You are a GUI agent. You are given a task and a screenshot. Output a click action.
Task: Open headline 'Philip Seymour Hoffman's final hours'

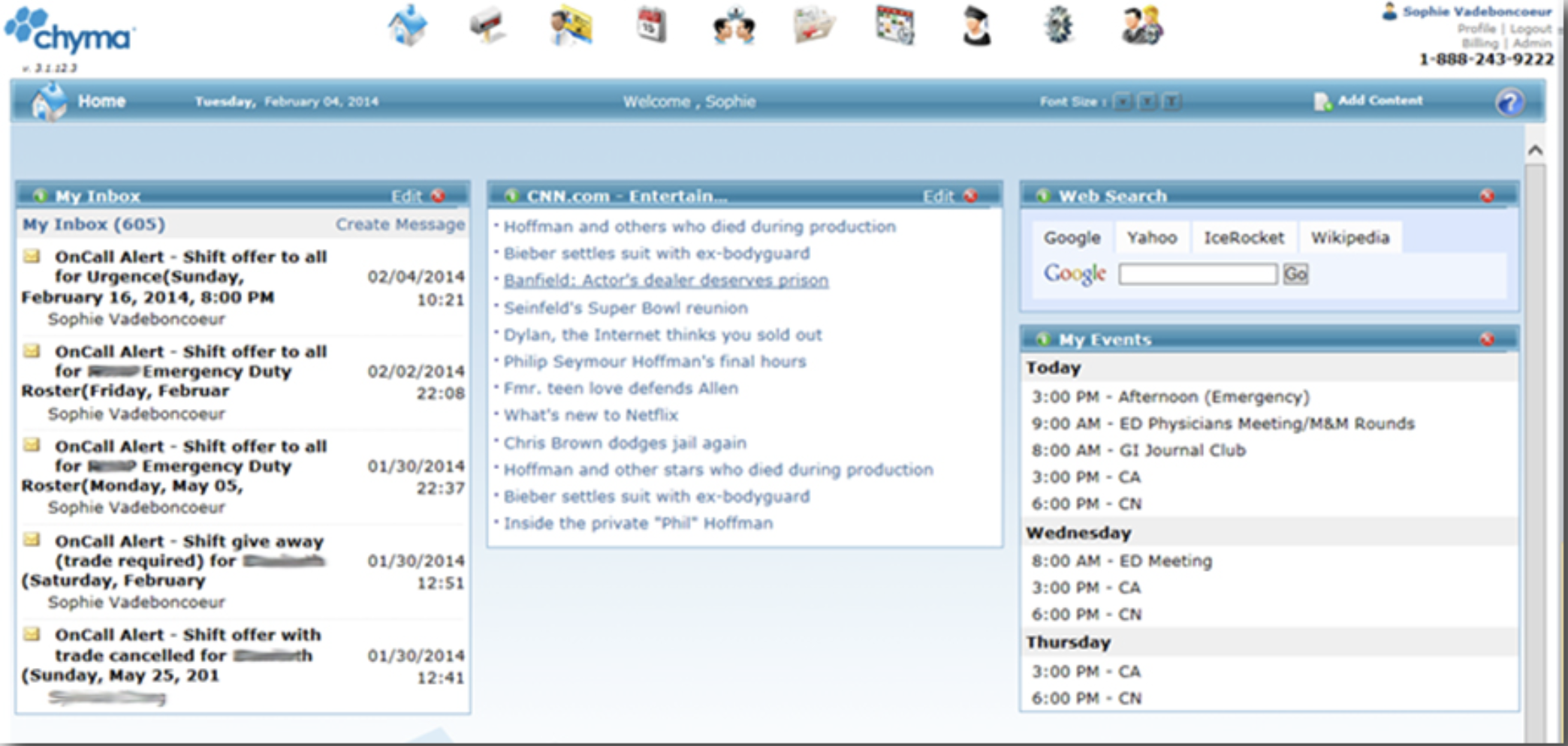pyautogui.click(x=655, y=362)
